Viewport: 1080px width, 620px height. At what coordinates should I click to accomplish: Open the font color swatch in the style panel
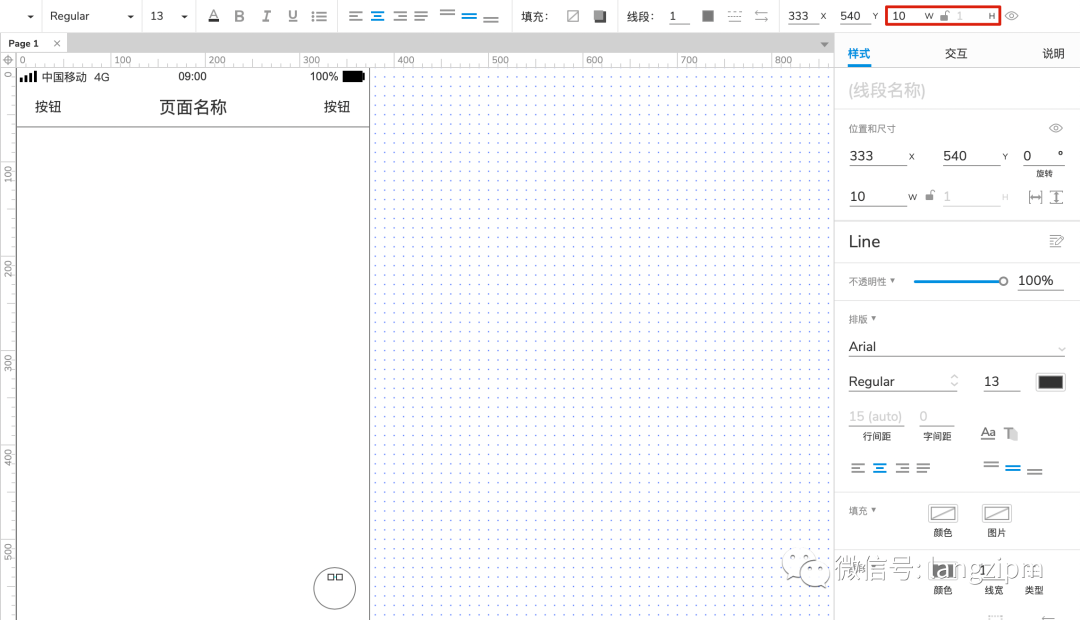pyautogui.click(x=1050, y=382)
